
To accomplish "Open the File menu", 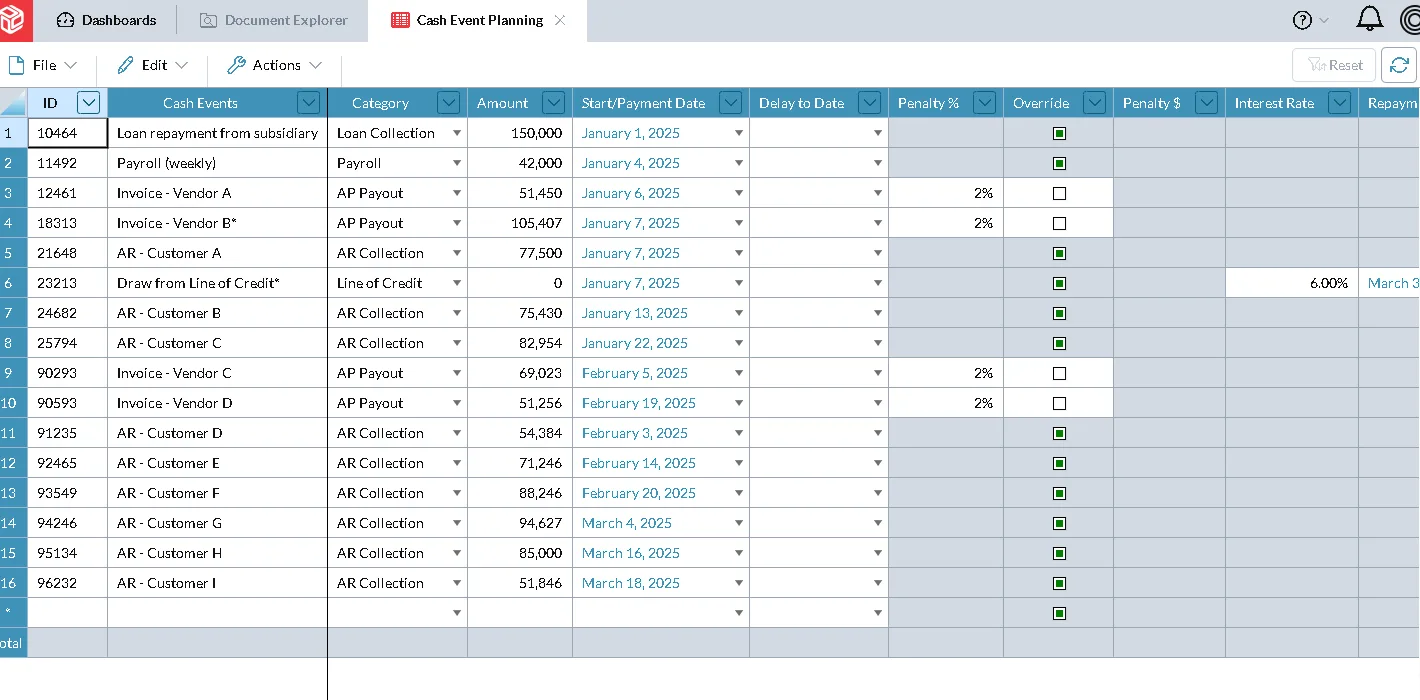I will pos(43,65).
